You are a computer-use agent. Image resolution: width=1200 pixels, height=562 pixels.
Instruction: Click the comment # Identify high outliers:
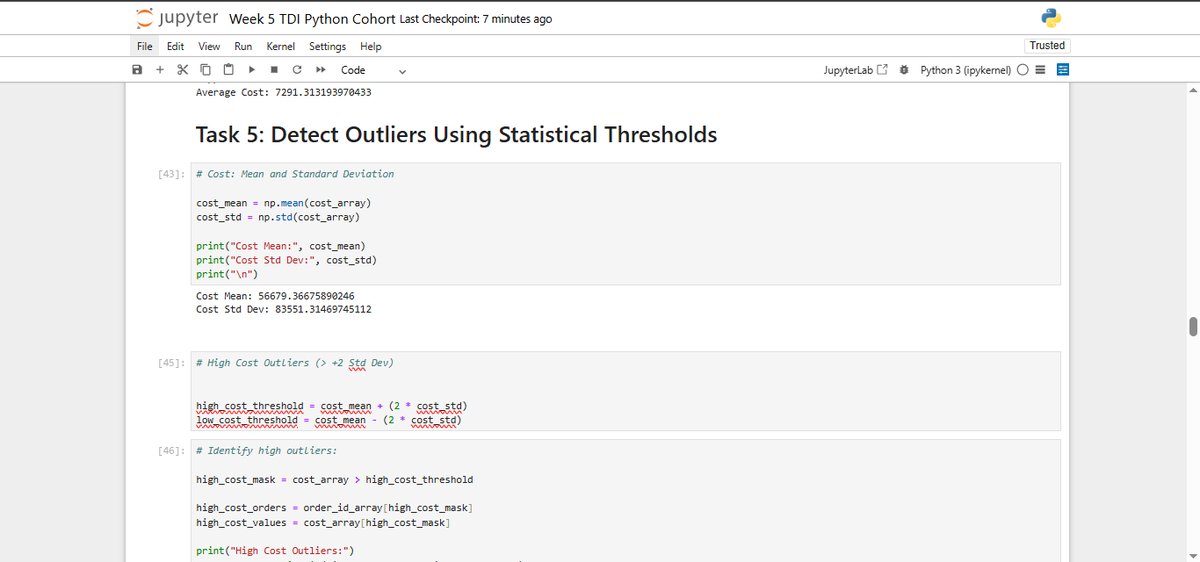pos(266,451)
